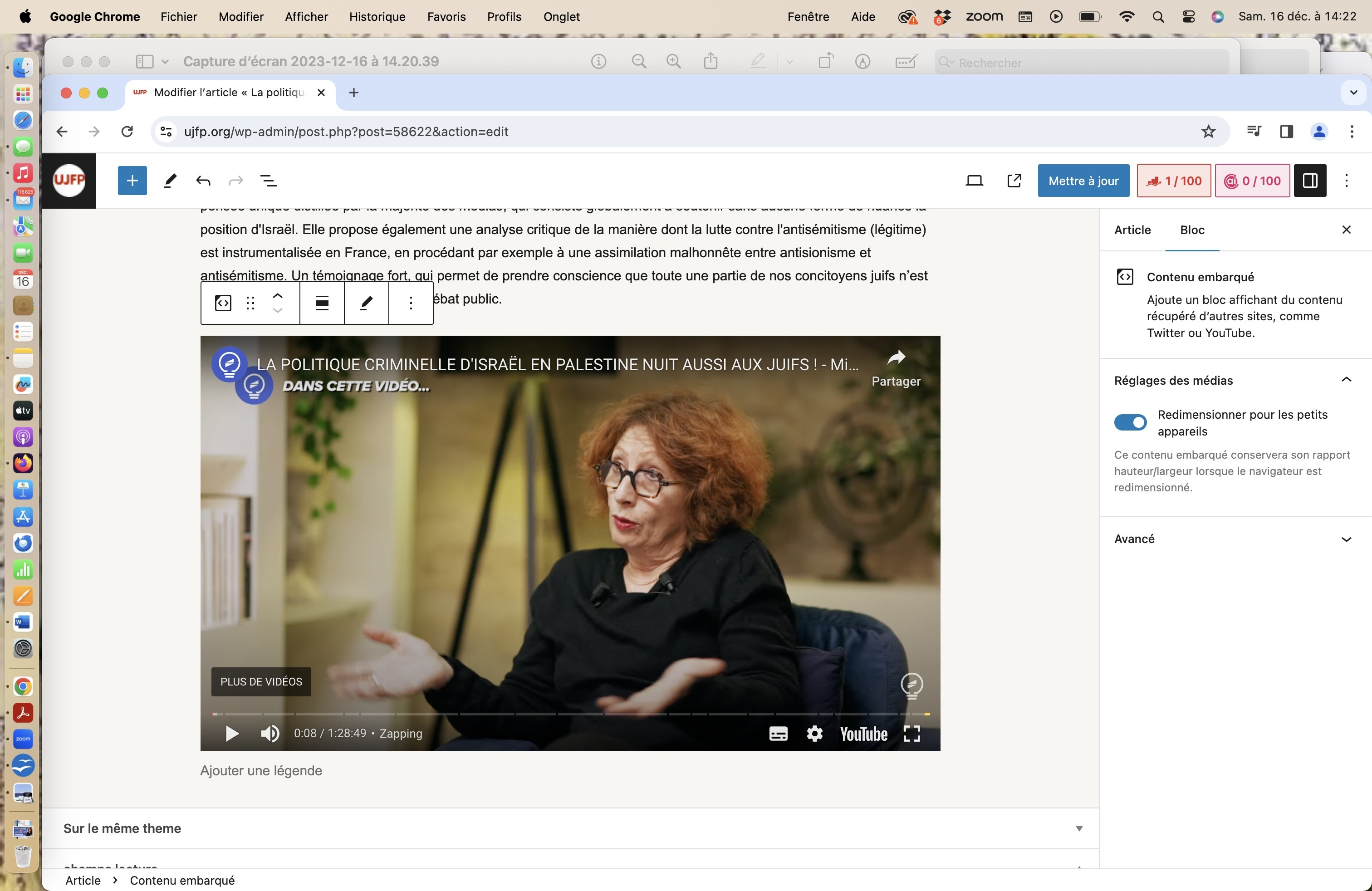Change block alignment in block toolbar
This screenshot has height=891, width=1372.
pyautogui.click(x=322, y=303)
